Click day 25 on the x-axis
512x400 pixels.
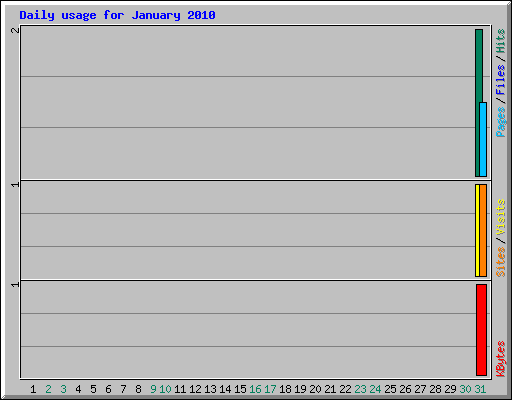coord(390,389)
